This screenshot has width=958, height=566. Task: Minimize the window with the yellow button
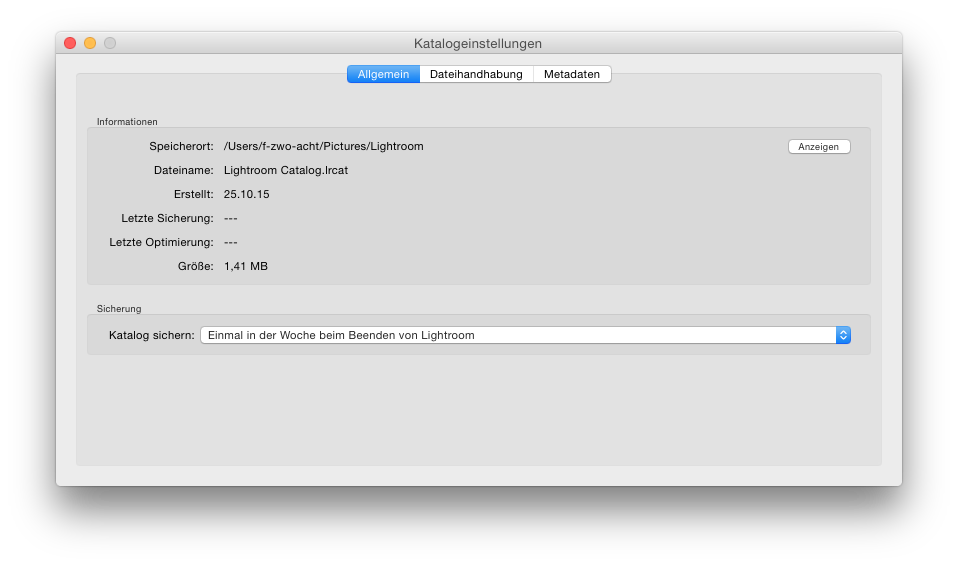tap(90, 43)
